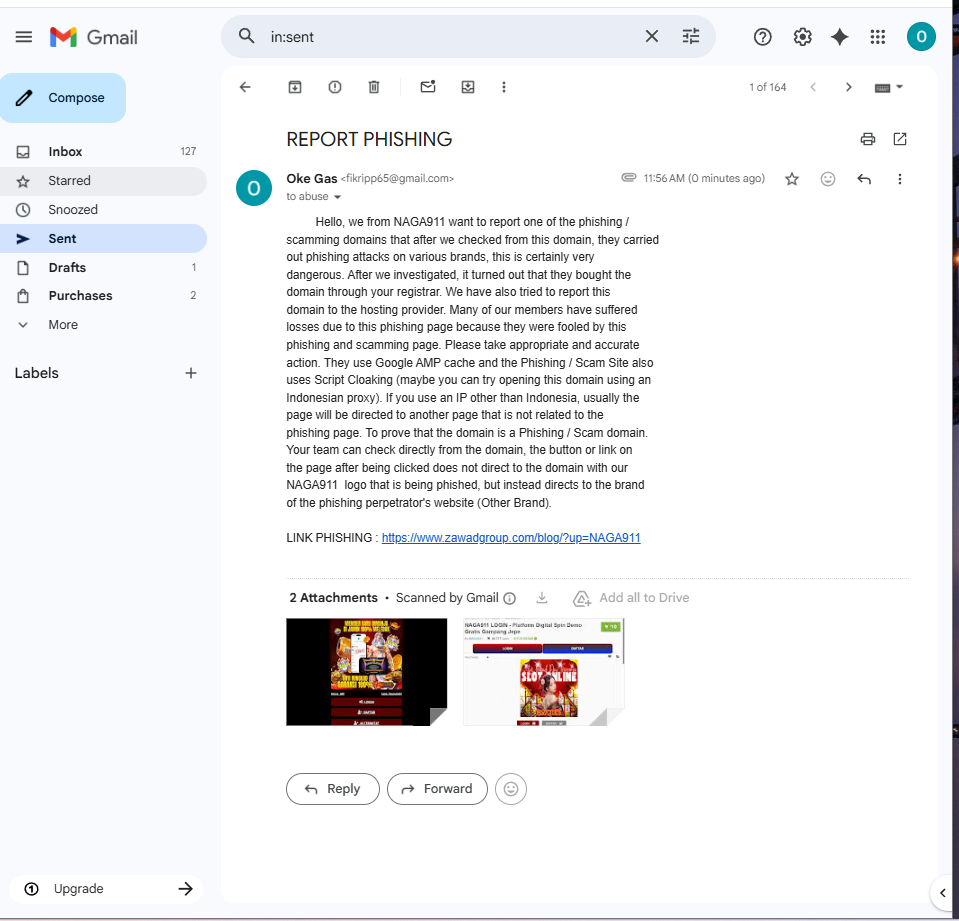The height and width of the screenshot is (921, 959).
Task: Click Add all to Drive
Action: [x=631, y=597]
